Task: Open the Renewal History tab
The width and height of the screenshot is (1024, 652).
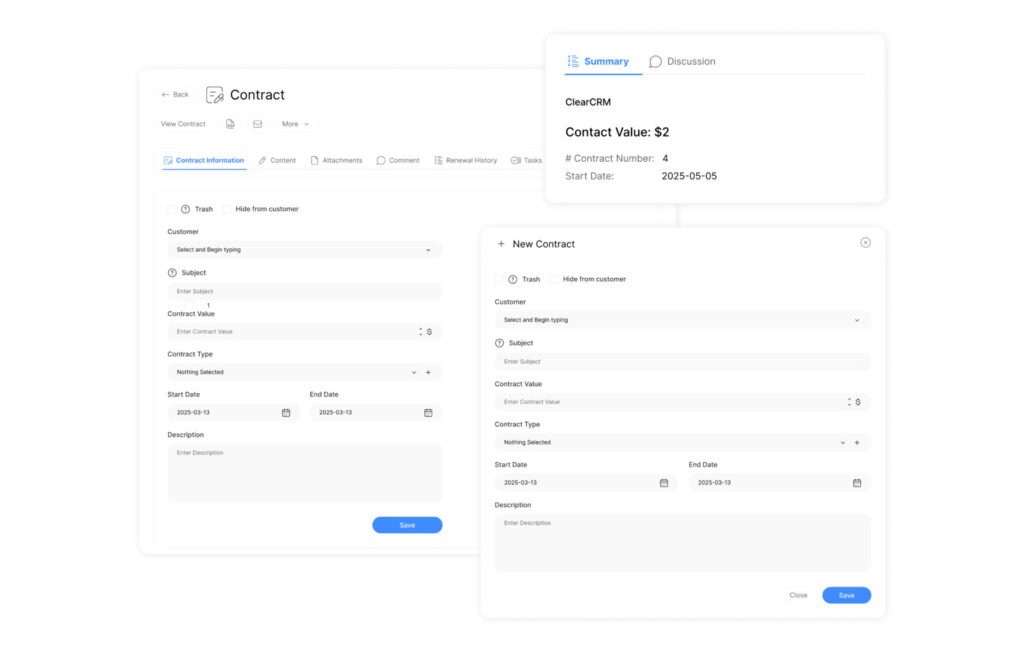Action: point(465,160)
